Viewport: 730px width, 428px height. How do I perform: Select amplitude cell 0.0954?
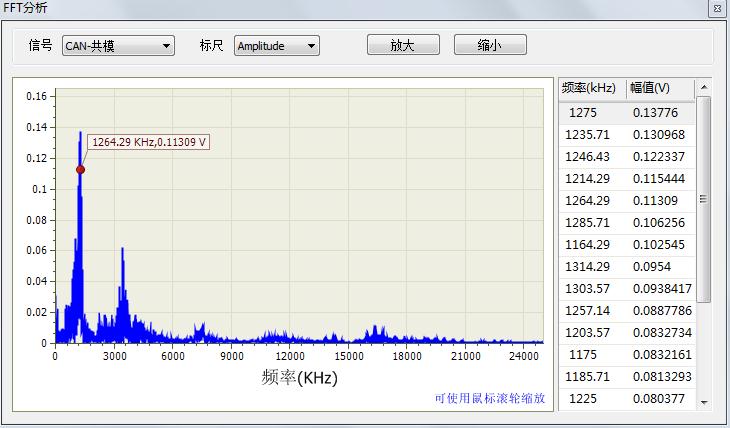(x=652, y=266)
